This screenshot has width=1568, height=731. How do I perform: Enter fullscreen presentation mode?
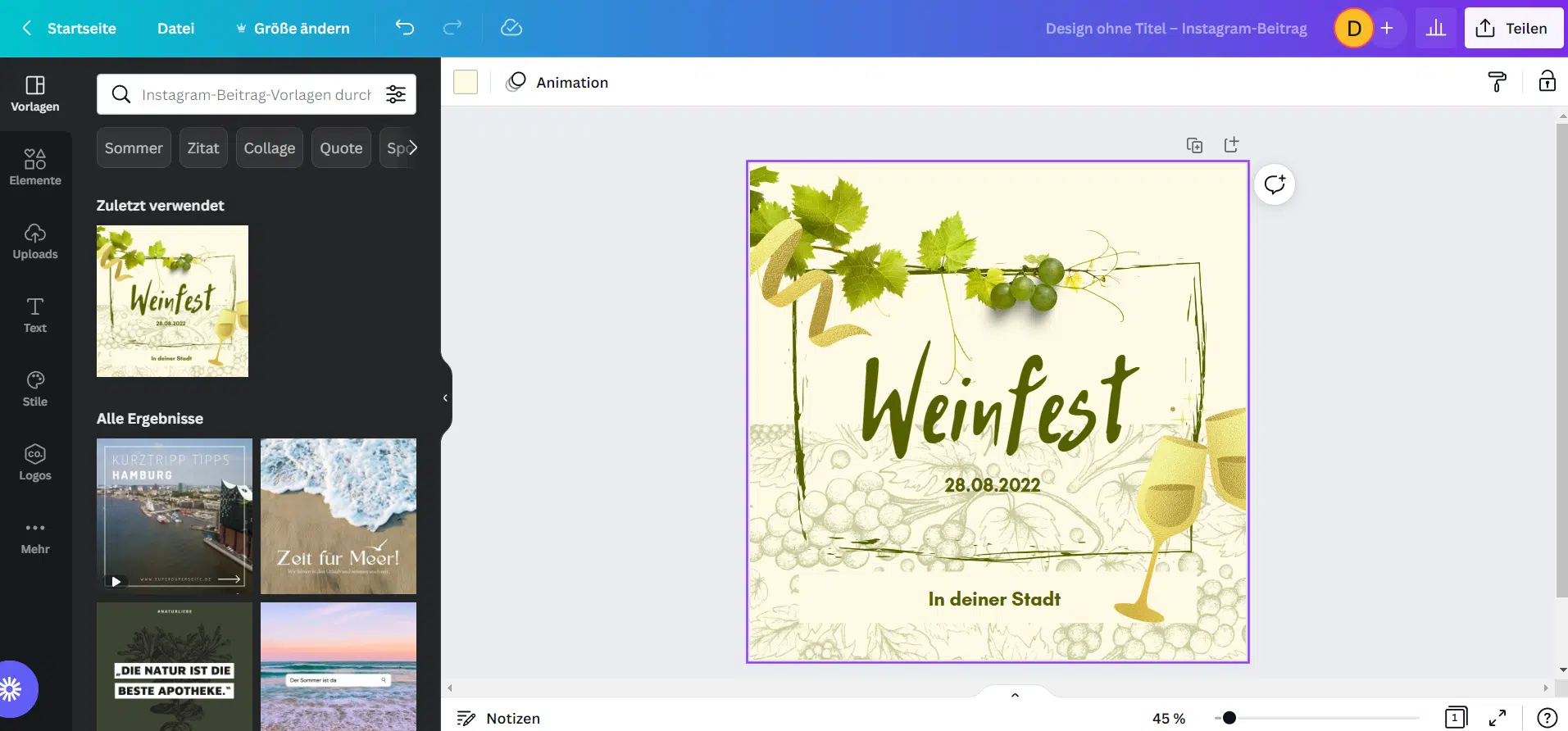pos(1498,718)
